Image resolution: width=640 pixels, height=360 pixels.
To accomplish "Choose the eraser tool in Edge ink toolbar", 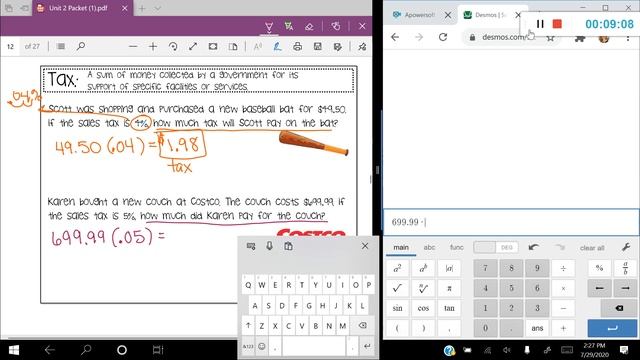I will pos(309,27).
